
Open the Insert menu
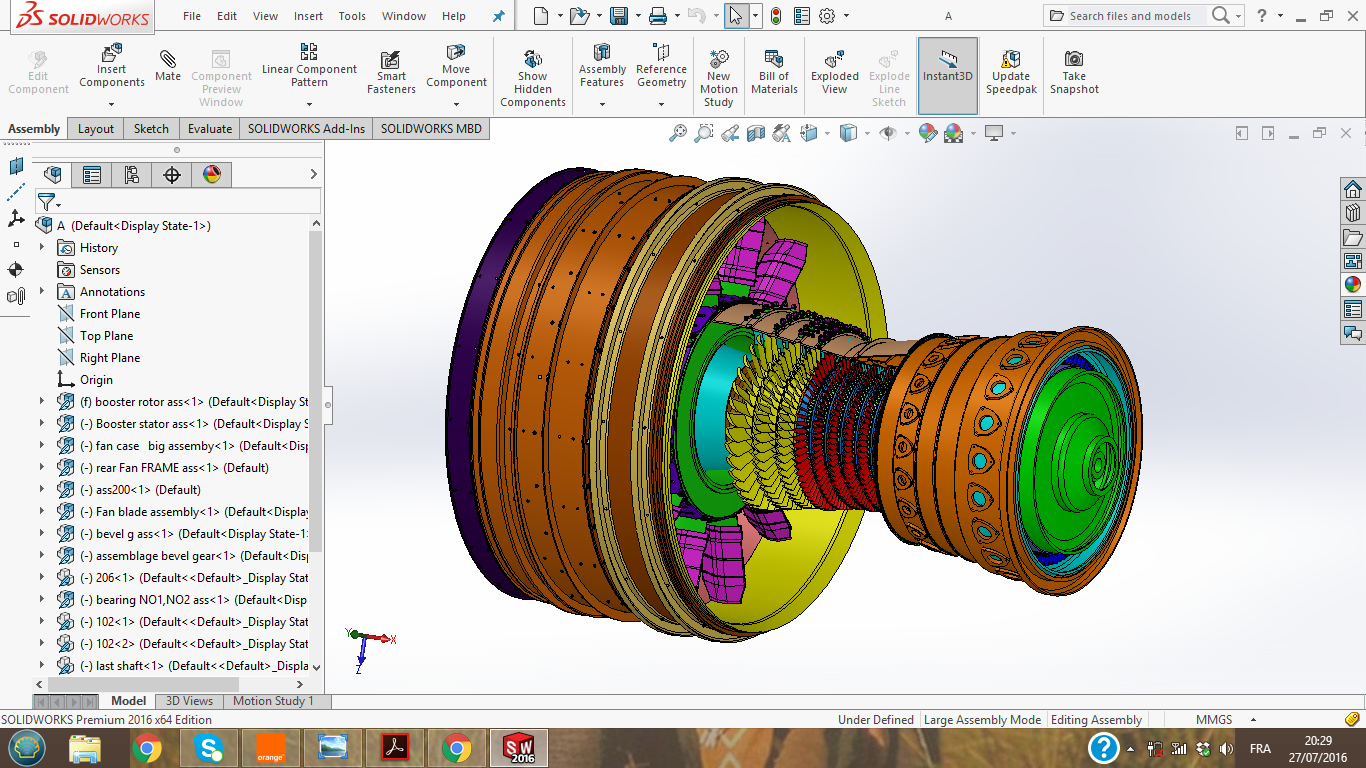[x=308, y=16]
